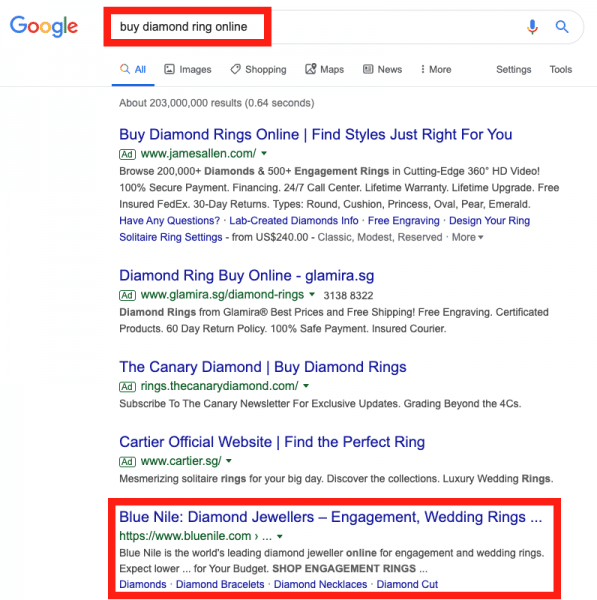Click the rings.thecanarydiamond.com/ URL text
Screen dimensions: 597x600
tap(219, 386)
